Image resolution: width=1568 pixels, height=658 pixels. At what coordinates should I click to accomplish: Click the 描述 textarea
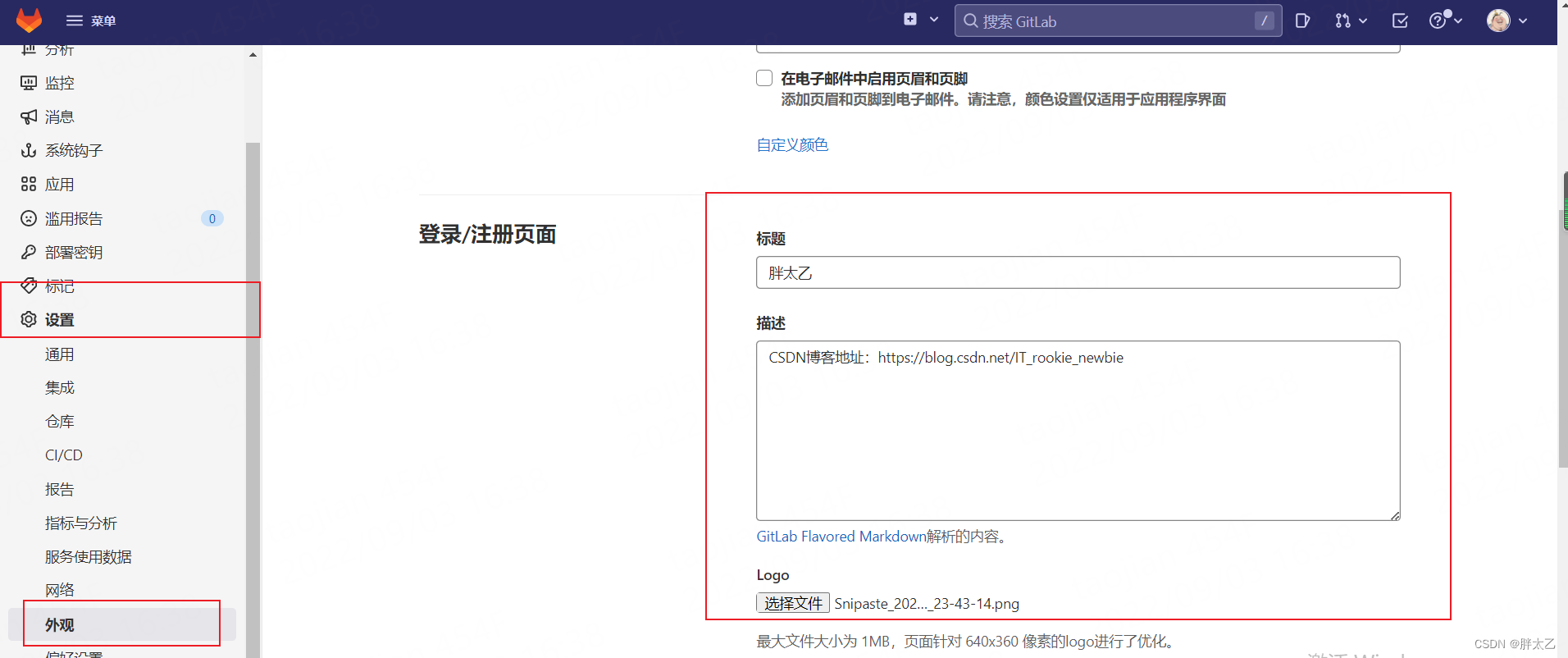[x=1078, y=431]
